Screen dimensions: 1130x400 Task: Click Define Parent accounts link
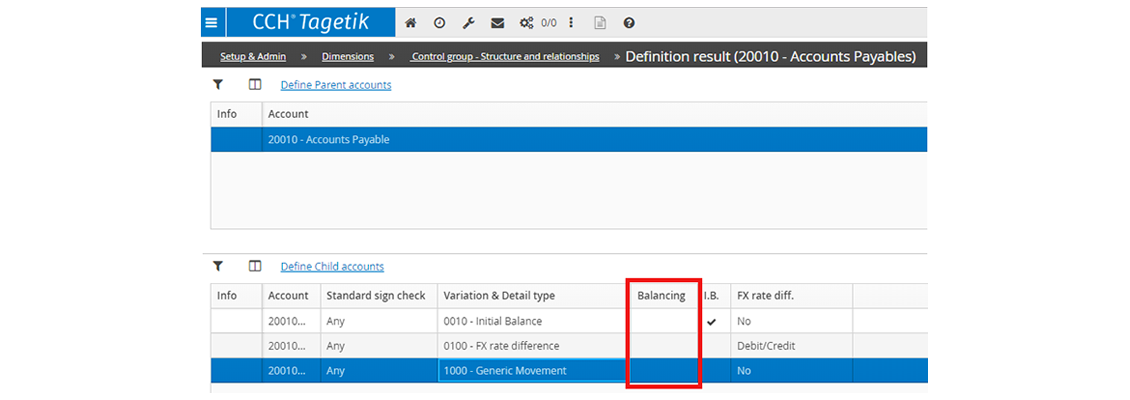pyautogui.click(x=336, y=85)
